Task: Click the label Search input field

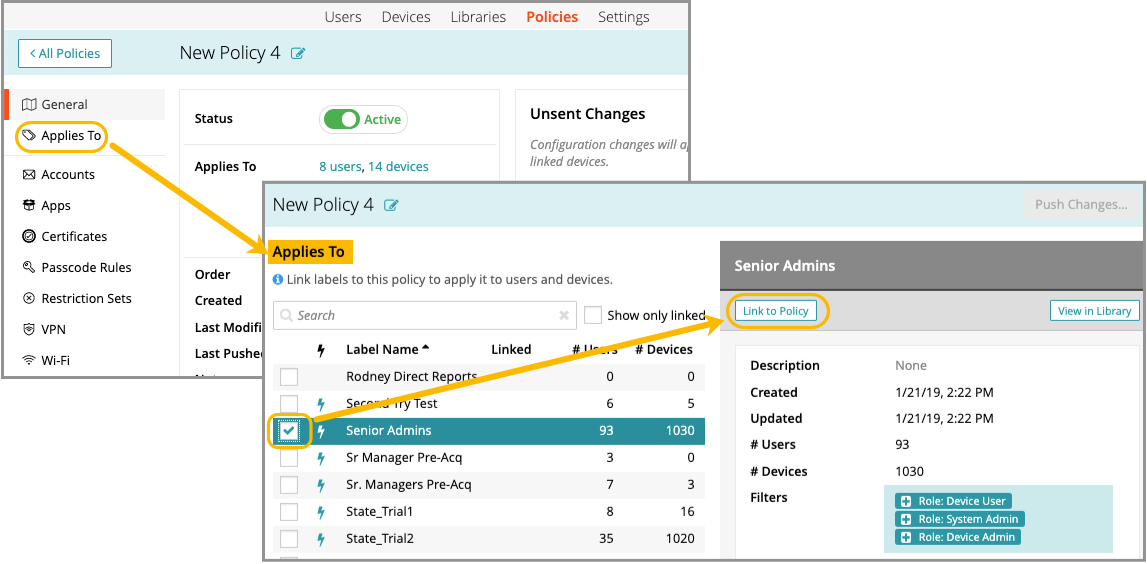Action: pos(420,315)
